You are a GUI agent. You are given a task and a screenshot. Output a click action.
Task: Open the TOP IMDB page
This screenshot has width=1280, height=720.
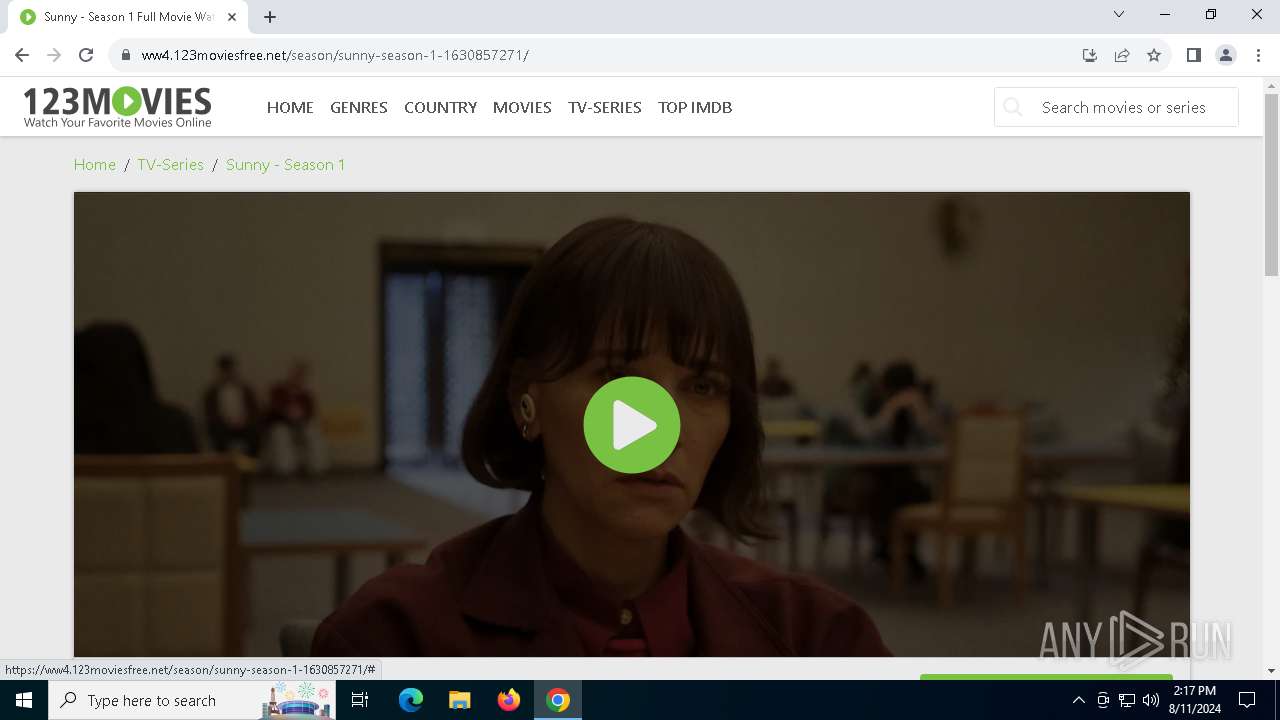coord(695,107)
